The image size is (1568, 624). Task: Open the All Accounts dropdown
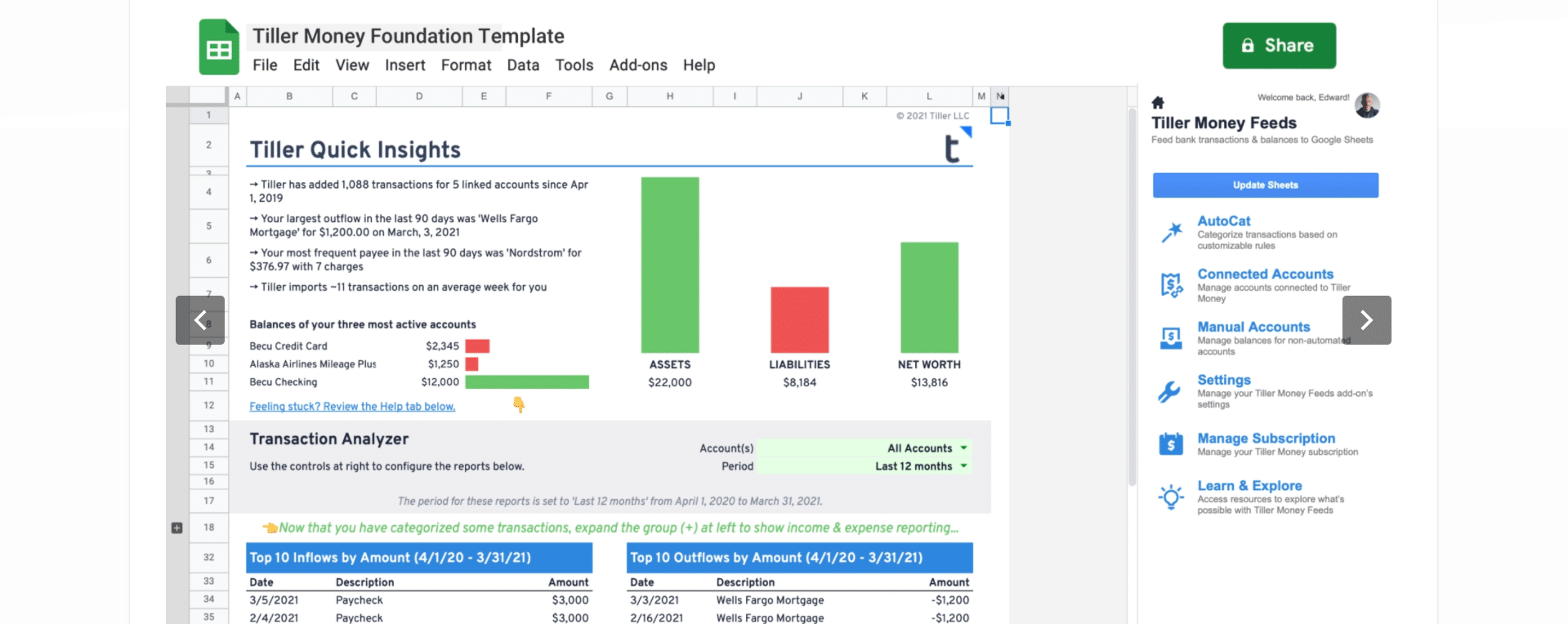pos(864,448)
